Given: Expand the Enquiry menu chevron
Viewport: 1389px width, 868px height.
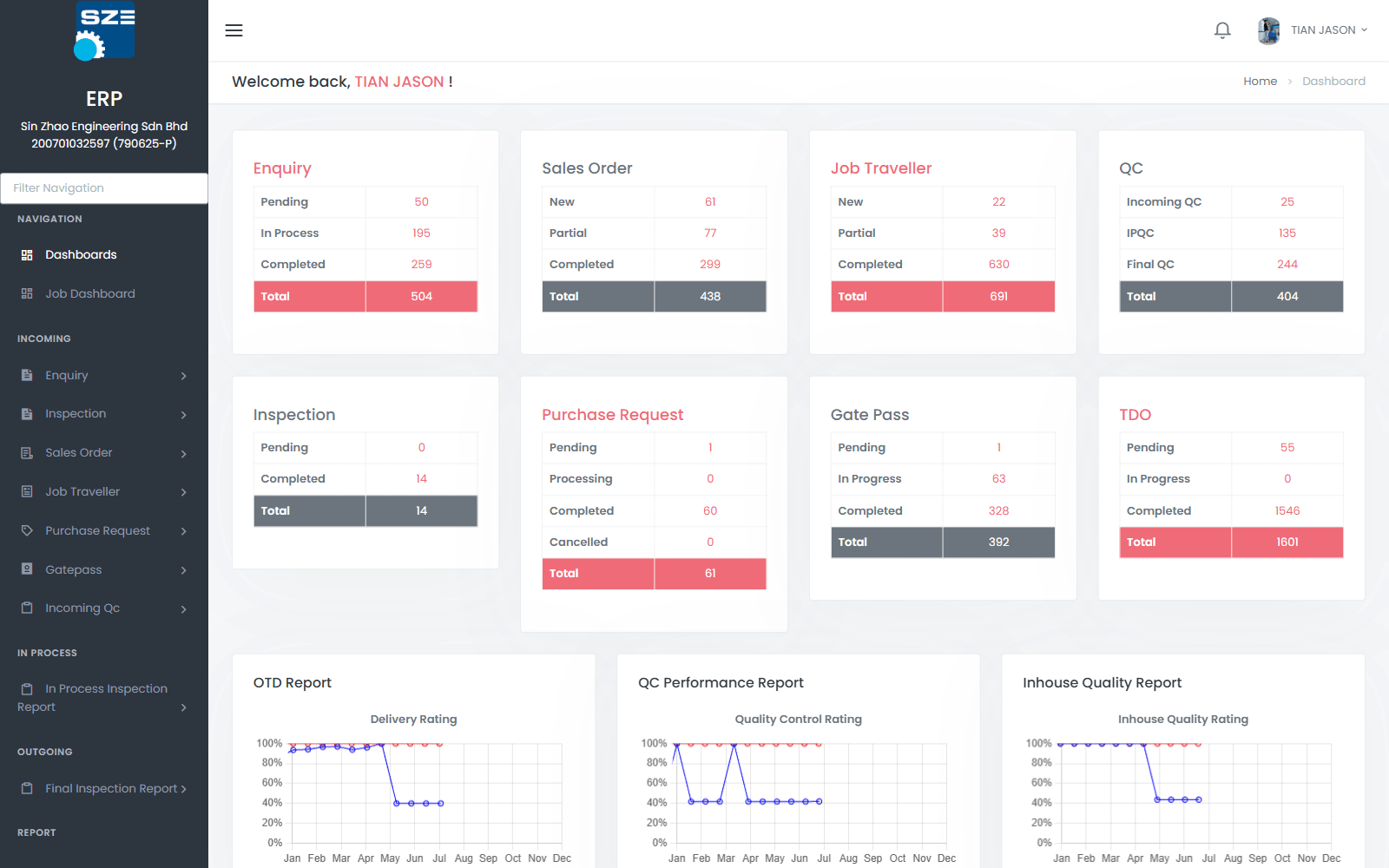Looking at the screenshot, I should click(184, 376).
